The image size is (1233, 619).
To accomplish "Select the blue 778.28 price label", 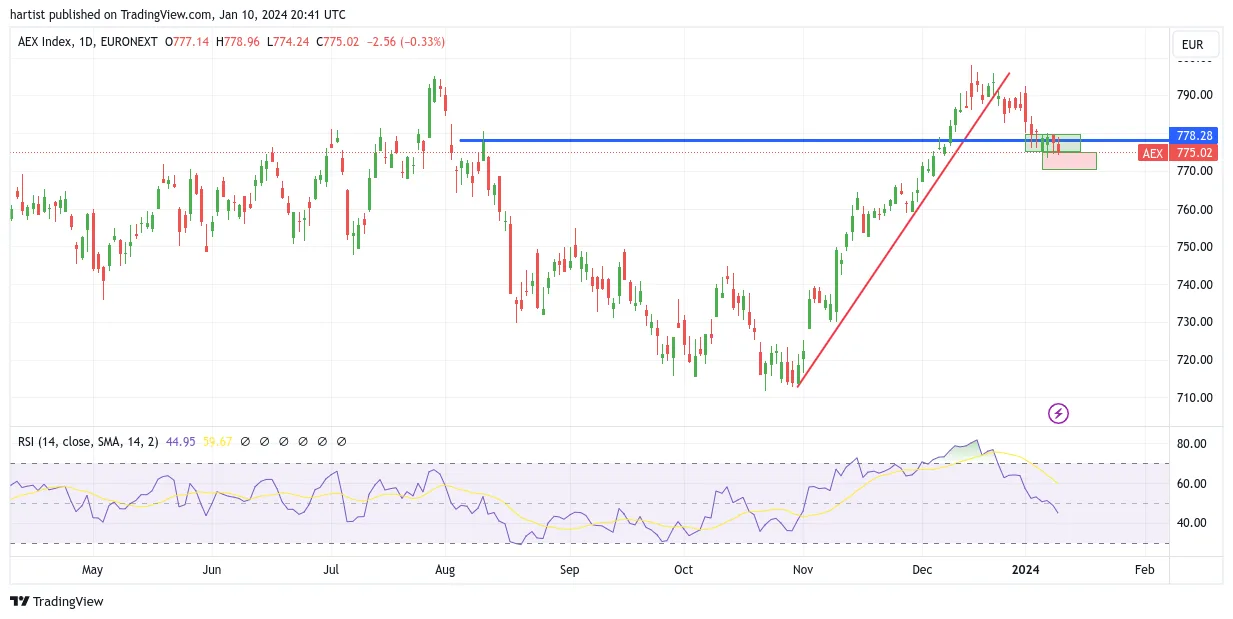I will pos(1194,135).
